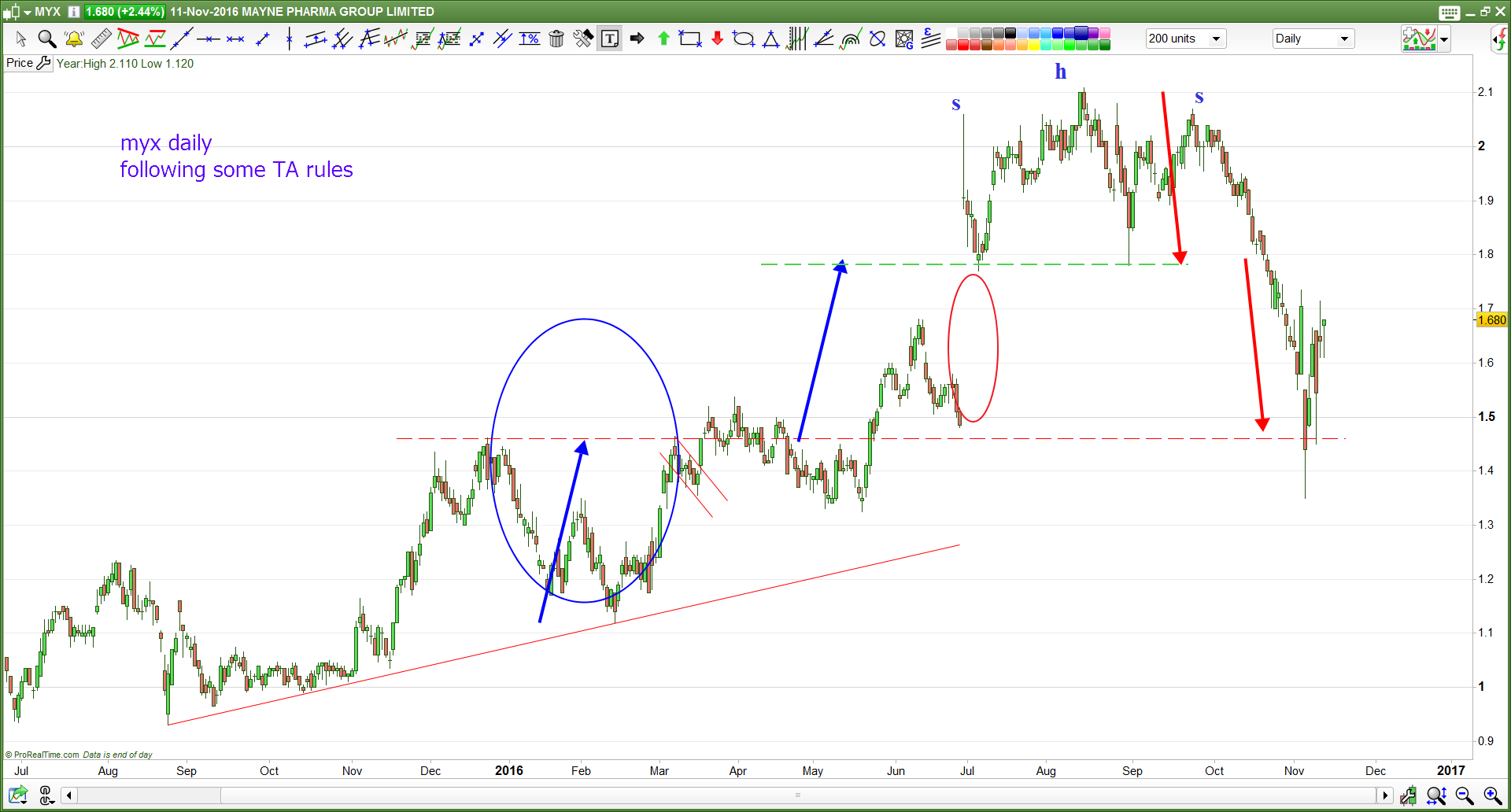Select the vertical line tool

(289, 39)
